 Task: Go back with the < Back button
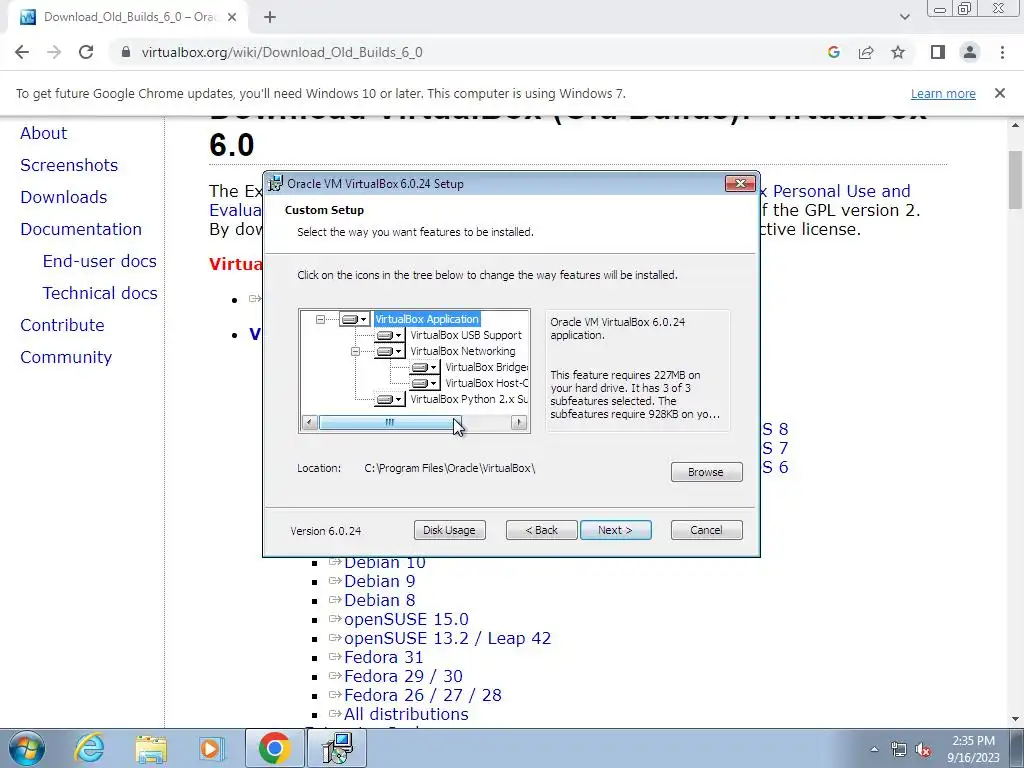click(x=541, y=530)
